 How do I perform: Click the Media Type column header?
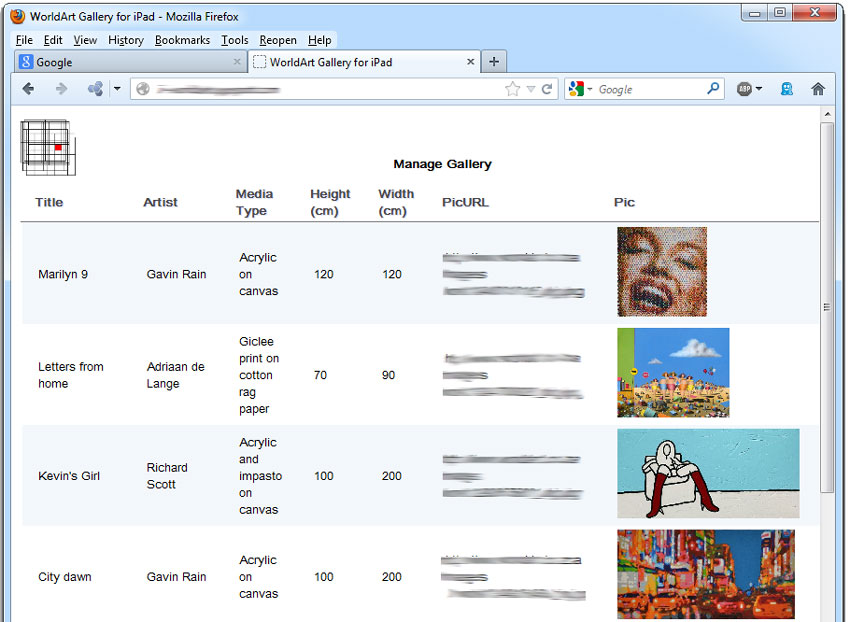254,202
